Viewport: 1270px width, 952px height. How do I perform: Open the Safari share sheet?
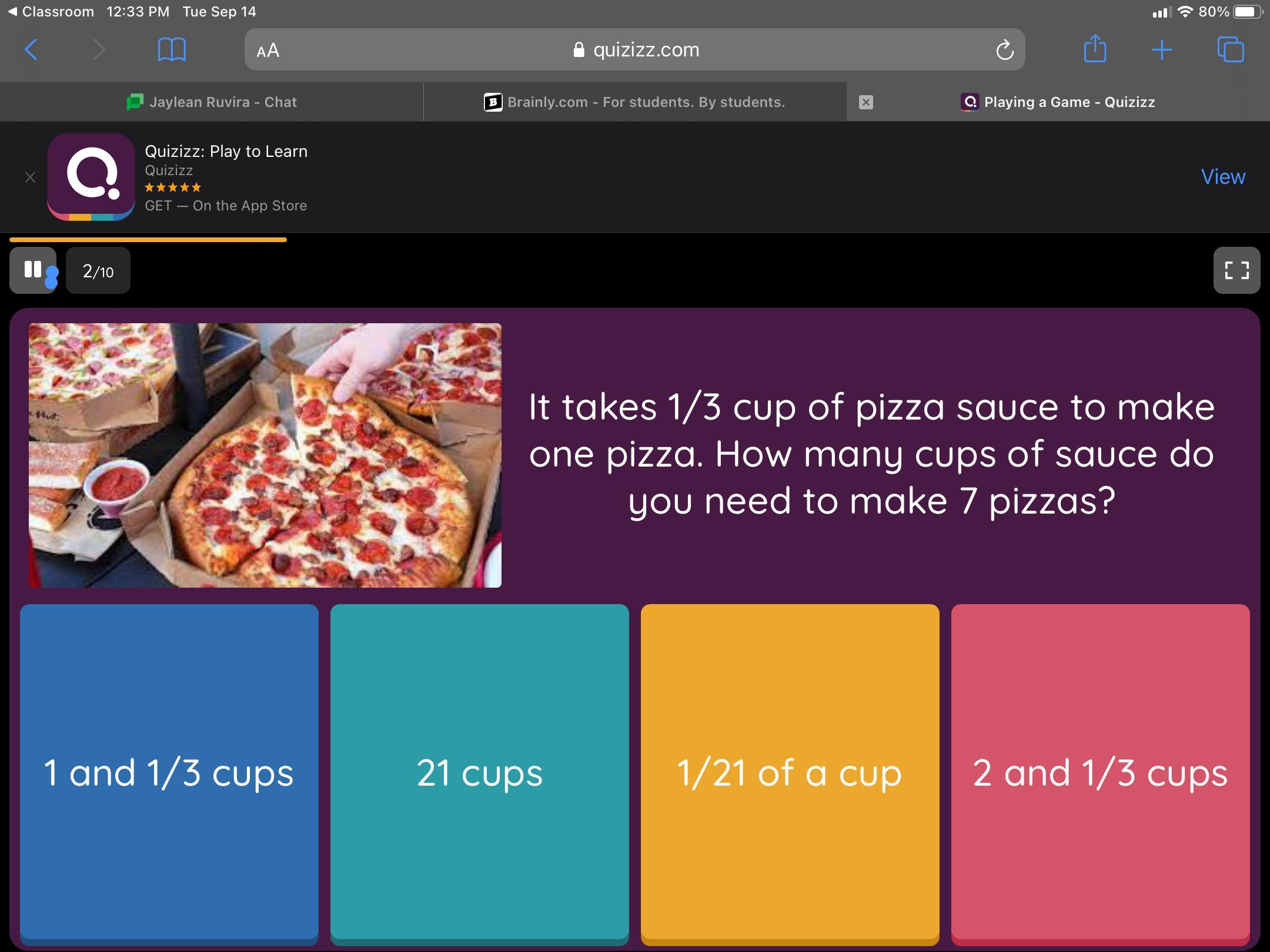1094,49
